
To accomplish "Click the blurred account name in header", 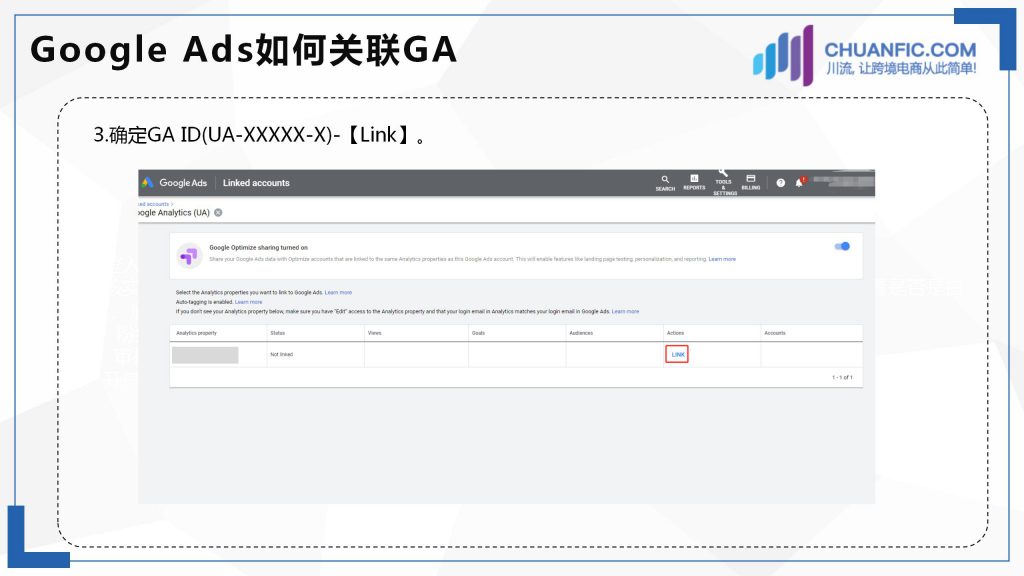I will [843, 181].
